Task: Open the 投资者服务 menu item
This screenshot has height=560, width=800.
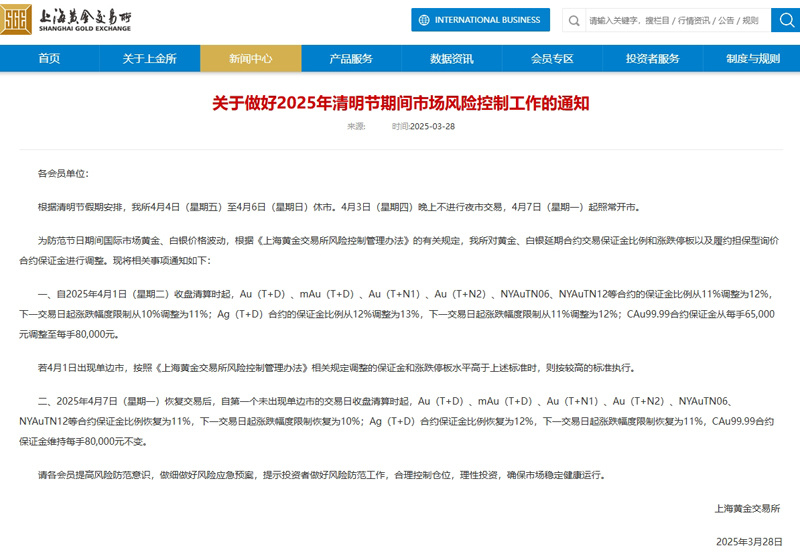Action: (653, 59)
